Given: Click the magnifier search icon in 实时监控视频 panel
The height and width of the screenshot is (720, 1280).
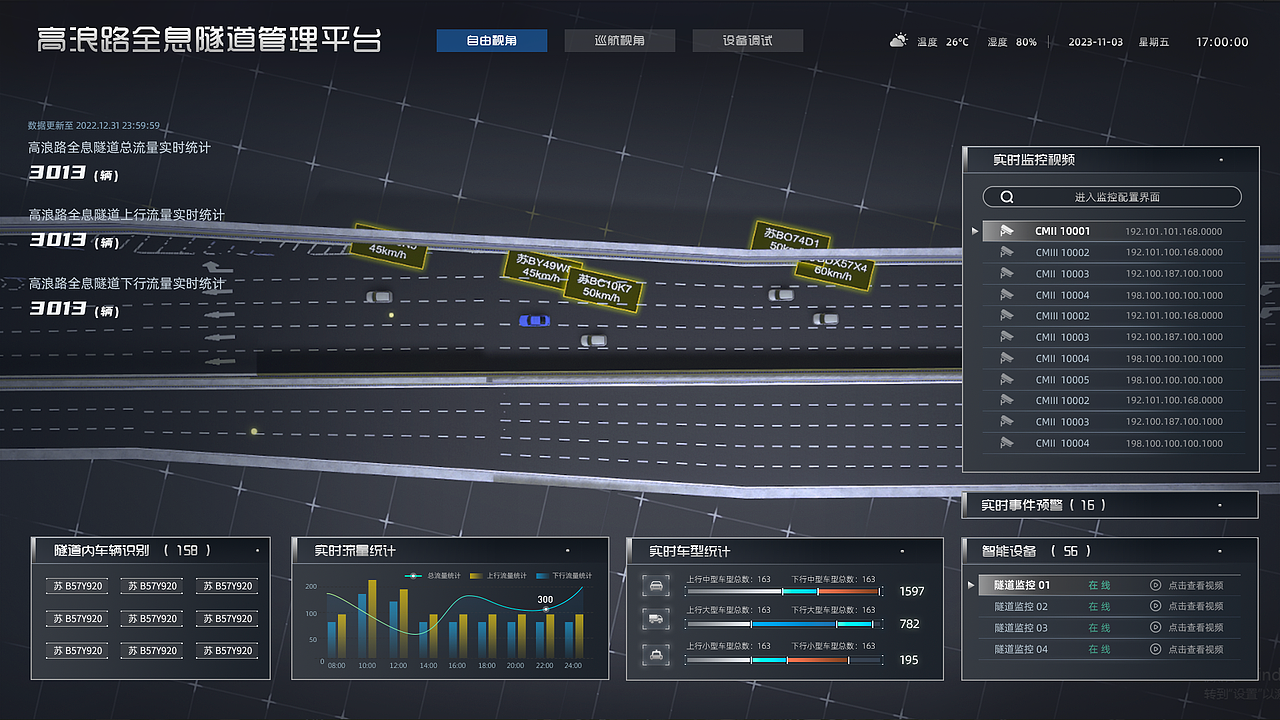Looking at the screenshot, I should click(x=1007, y=196).
